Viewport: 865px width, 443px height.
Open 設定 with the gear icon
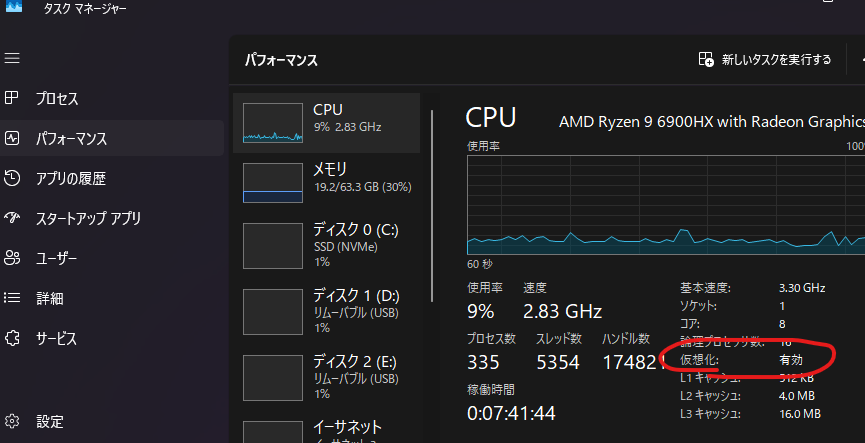coord(12,421)
